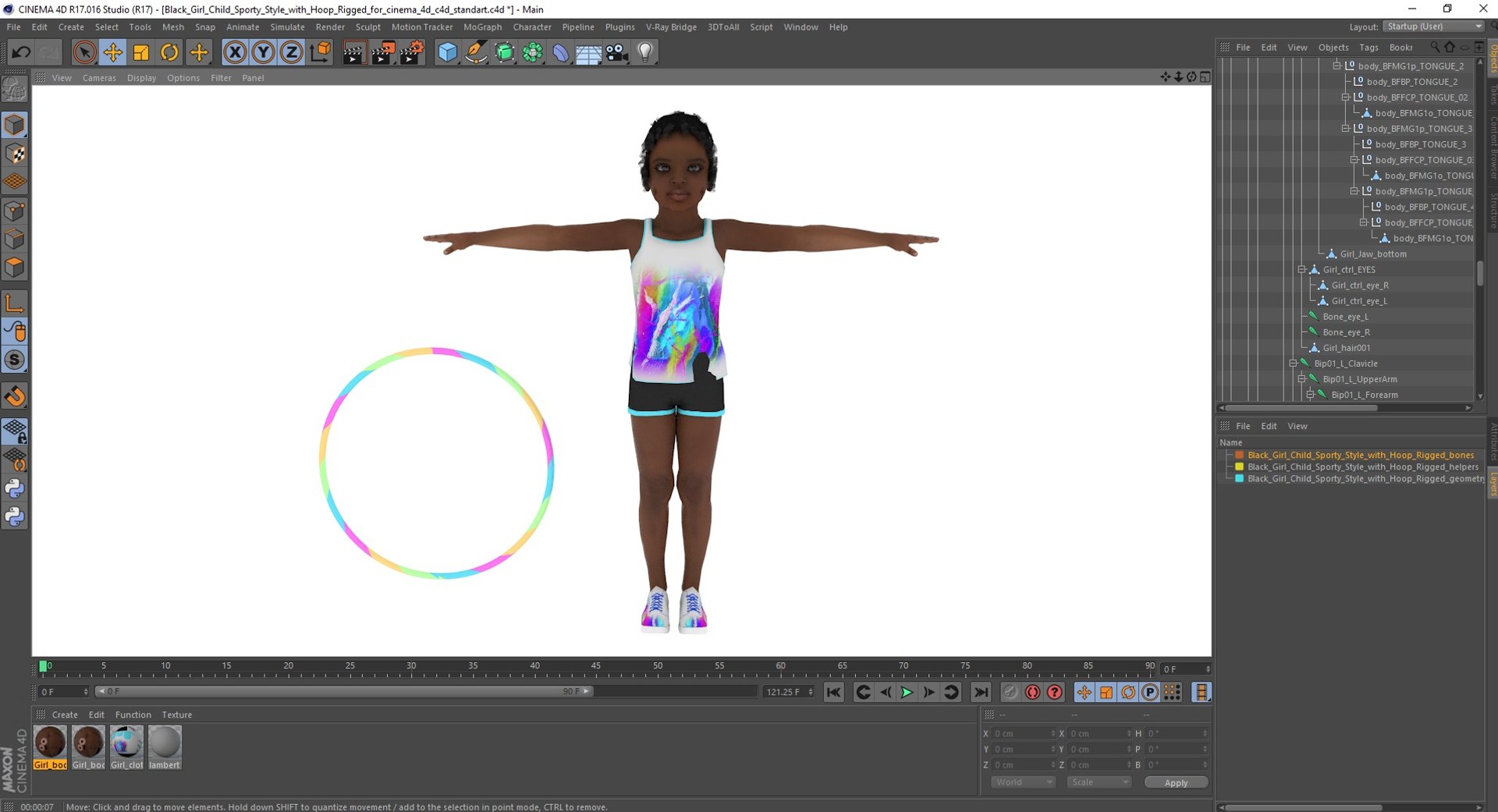Collapse body_BFMG1p_TONGUE_2 tree node

point(1336,66)
